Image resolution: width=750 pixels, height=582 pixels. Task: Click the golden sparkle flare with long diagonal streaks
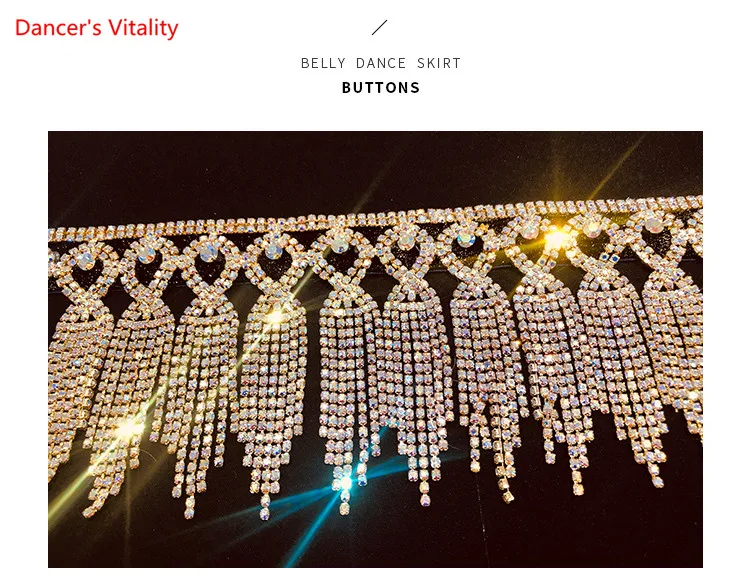127,429
